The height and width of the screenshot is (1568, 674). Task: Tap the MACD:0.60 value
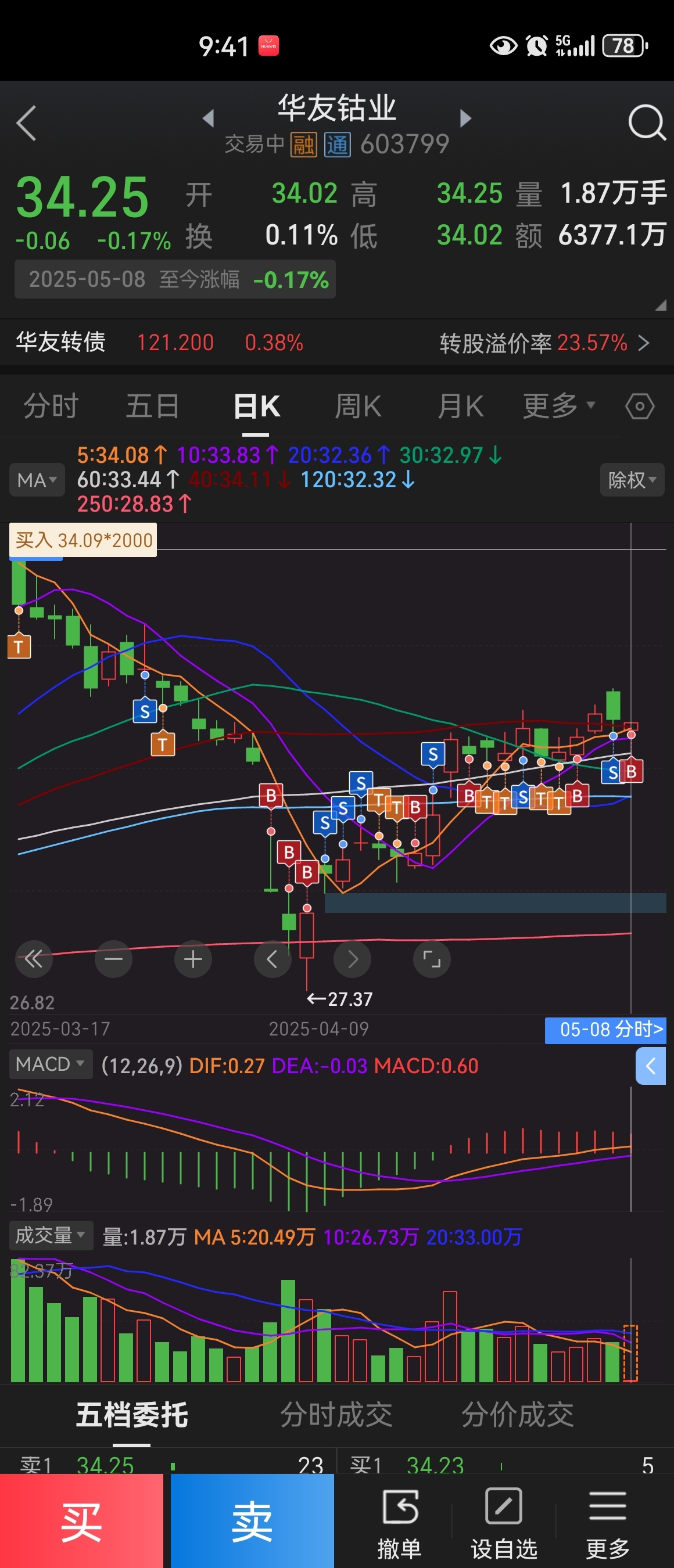[x=426, y=1066]
